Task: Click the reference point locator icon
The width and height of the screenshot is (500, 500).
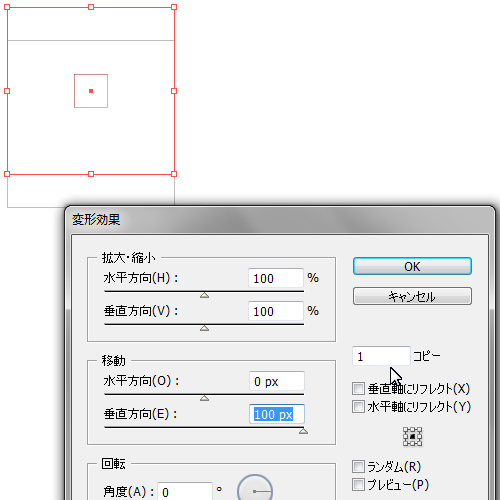Action: [412, 436]
